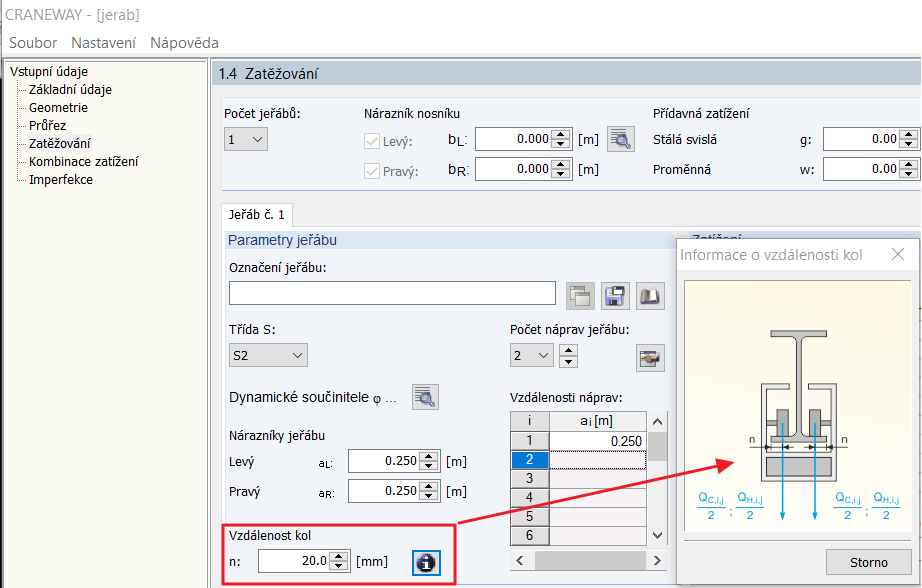Toggle the Levý buffer checkbox
Image resolution: width=922 pixels, height=588 pixels.
tap(372, 141)
